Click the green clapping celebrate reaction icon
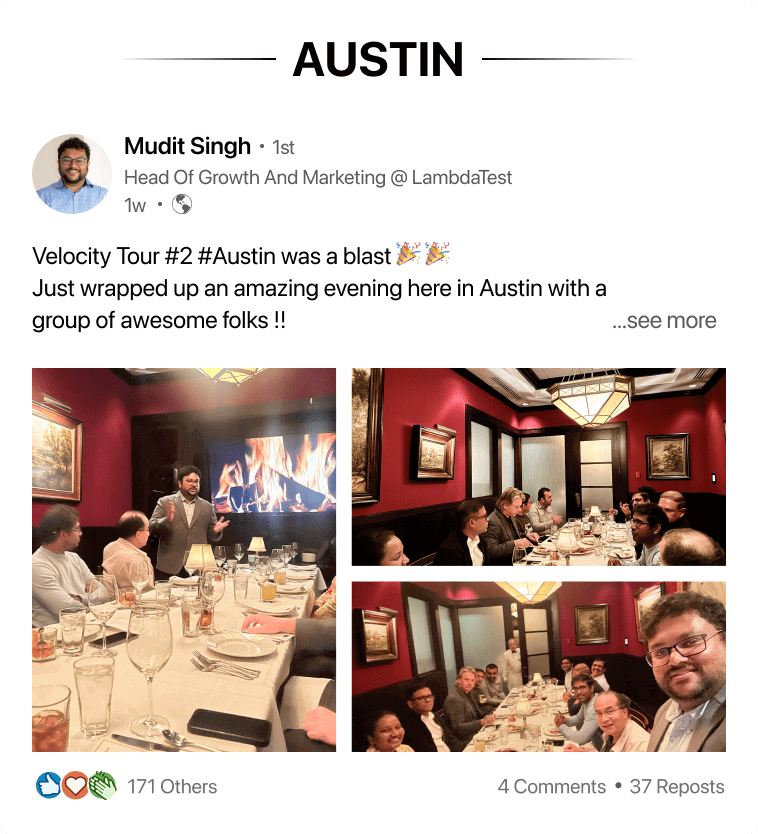The height and width of the screenshot is (834, 758). tap(102, 786)
